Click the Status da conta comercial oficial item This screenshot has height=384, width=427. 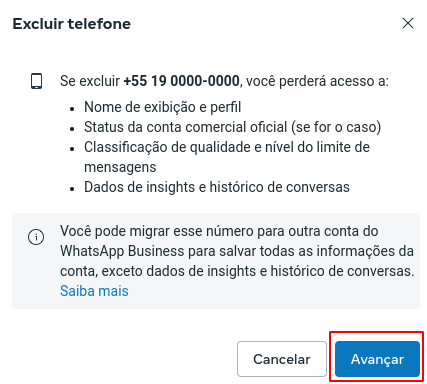coord(232,127)
